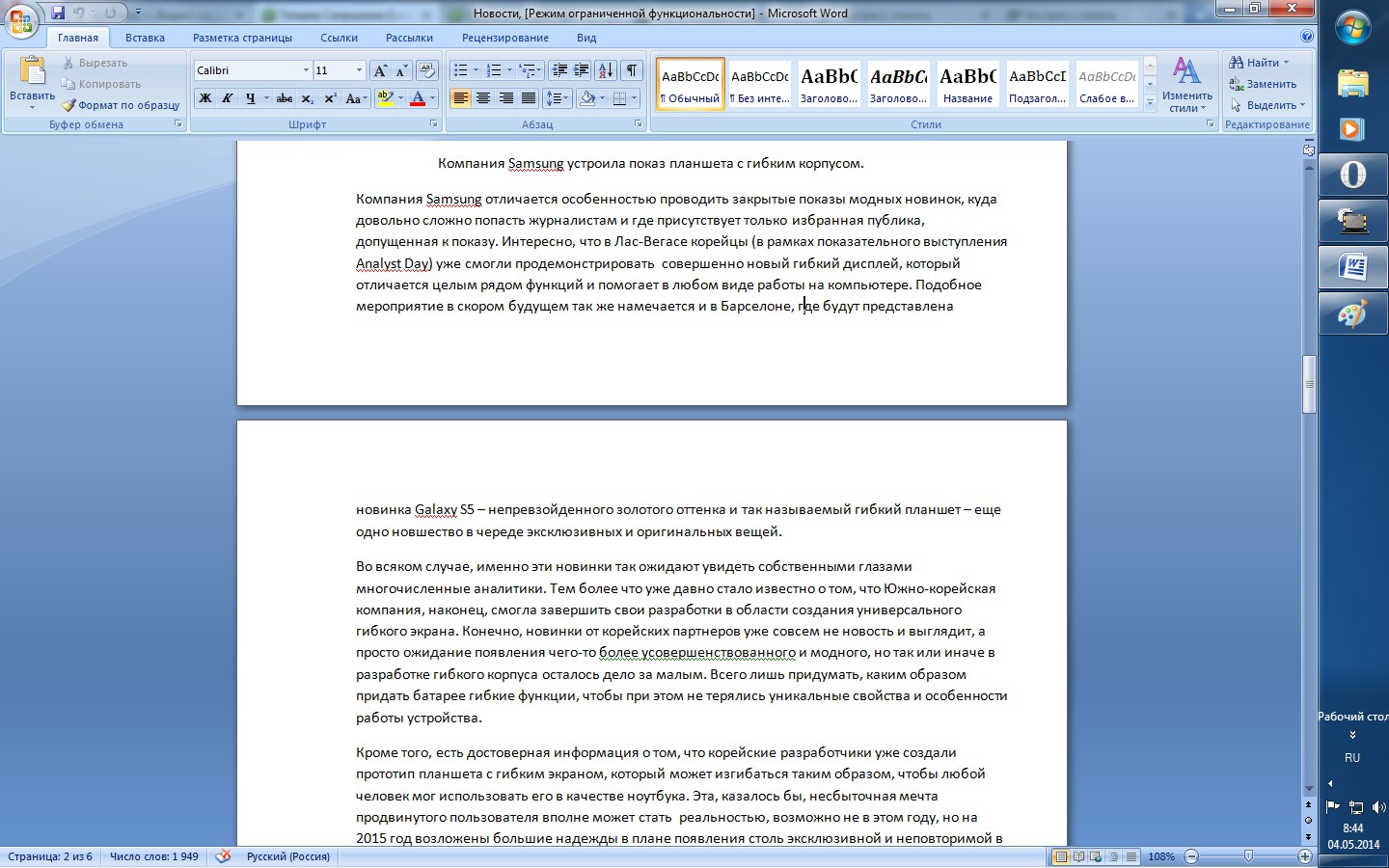The image size is (1389, 868).
Task: Center the paragraph text
Action: 482,98
